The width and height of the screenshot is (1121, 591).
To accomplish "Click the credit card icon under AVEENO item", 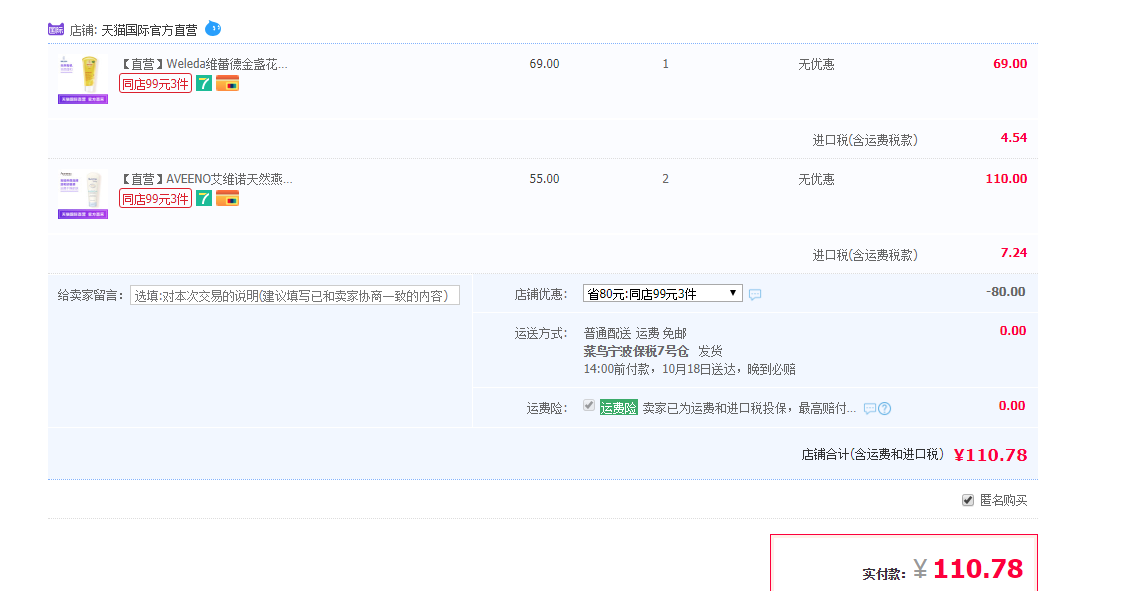I will point(227,199).
